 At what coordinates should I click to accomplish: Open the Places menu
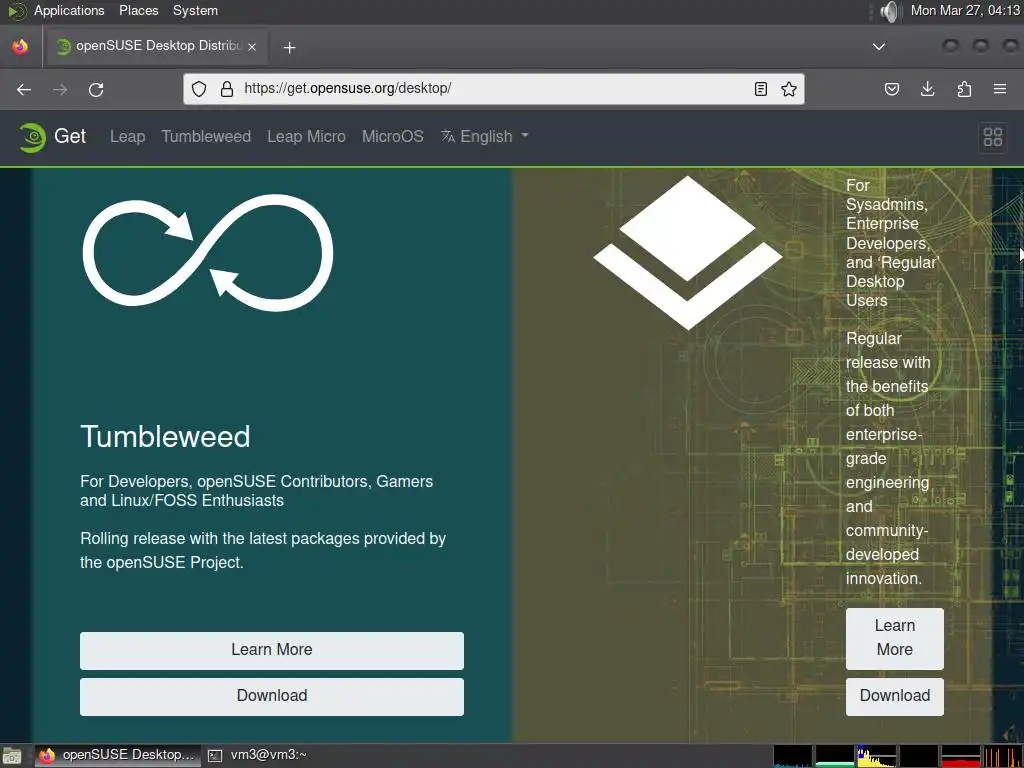[x=138, y=10]
